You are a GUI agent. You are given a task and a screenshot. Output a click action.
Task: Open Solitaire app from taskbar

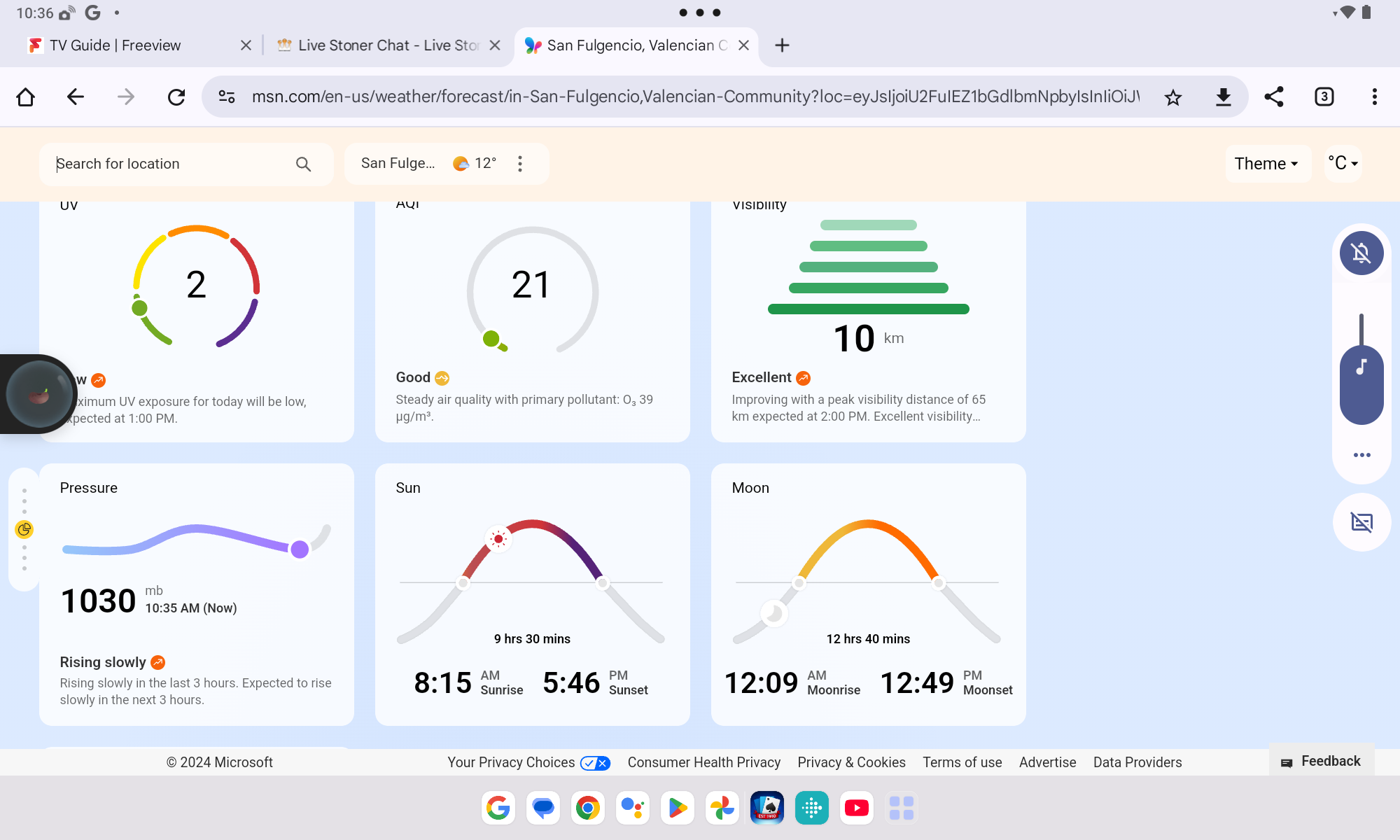click(767, 808)
